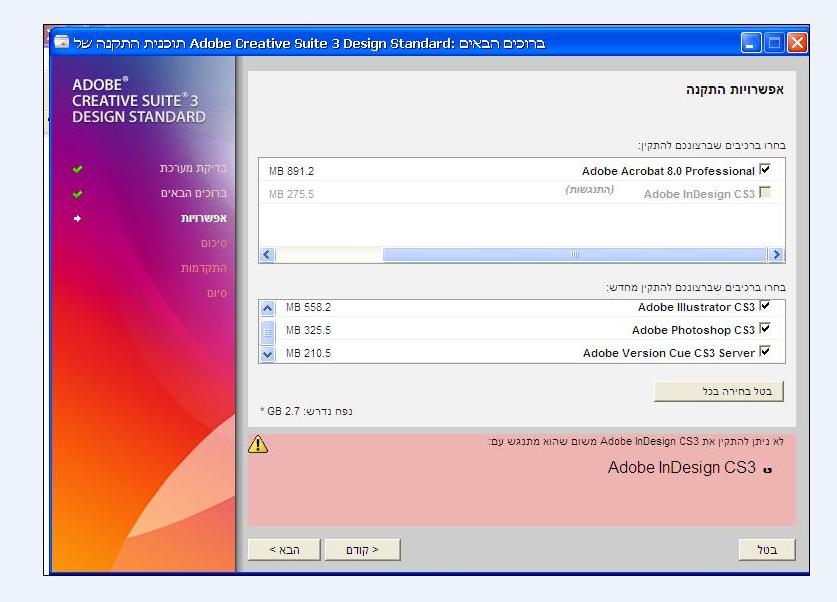Click the MB 891.2 size value
The height and width of the screenshot is (602, 837).
click(291, 171)
